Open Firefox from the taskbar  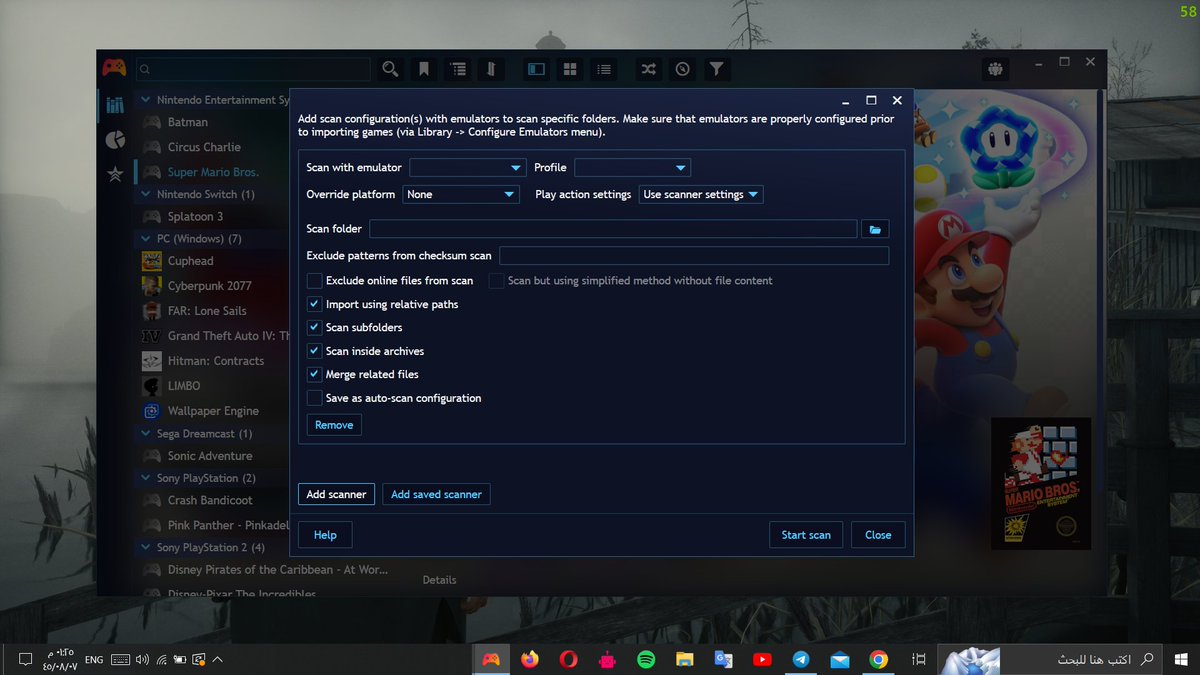point(529,659)
